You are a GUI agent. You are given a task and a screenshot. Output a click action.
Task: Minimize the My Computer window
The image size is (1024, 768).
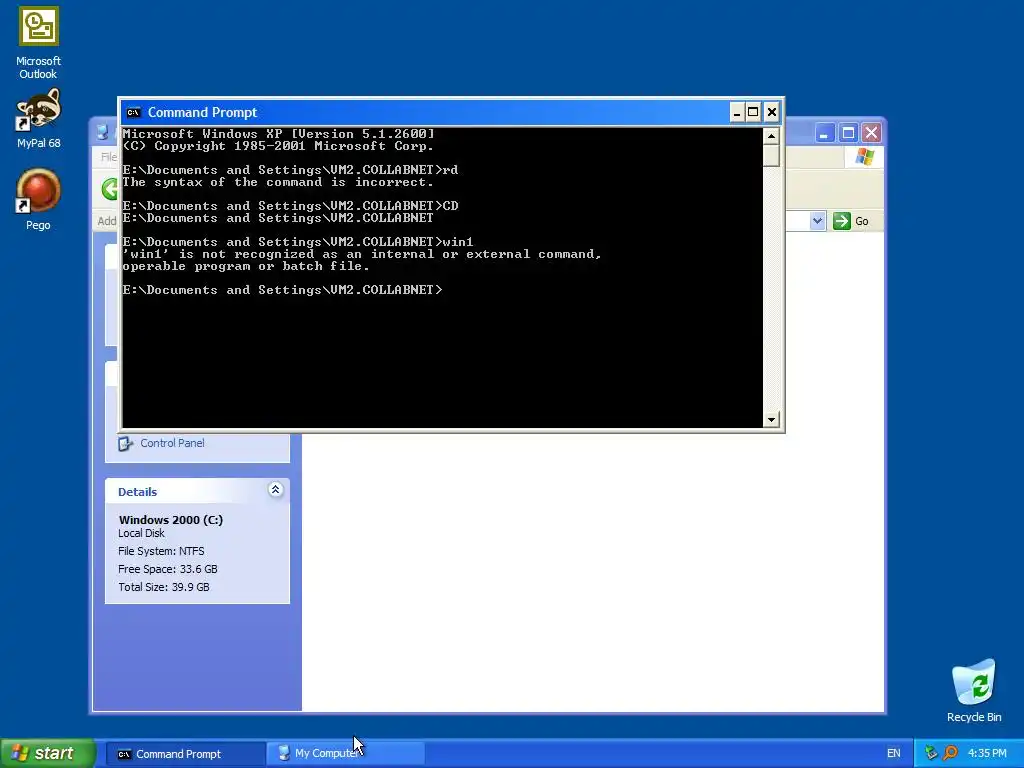tap(824, 133)
